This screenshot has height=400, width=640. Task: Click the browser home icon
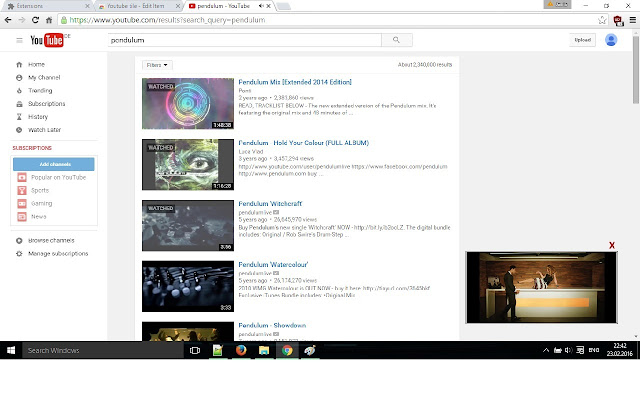49,20
